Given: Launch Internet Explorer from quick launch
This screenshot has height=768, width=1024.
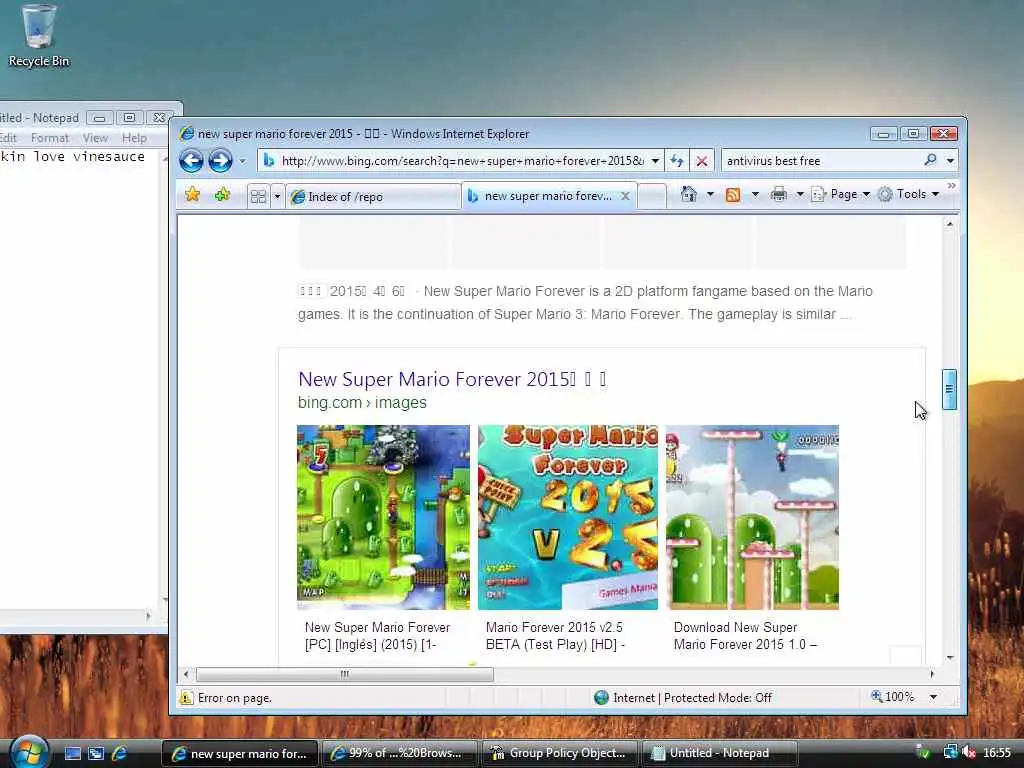Looking at the screenshot, I should (120, 753).
